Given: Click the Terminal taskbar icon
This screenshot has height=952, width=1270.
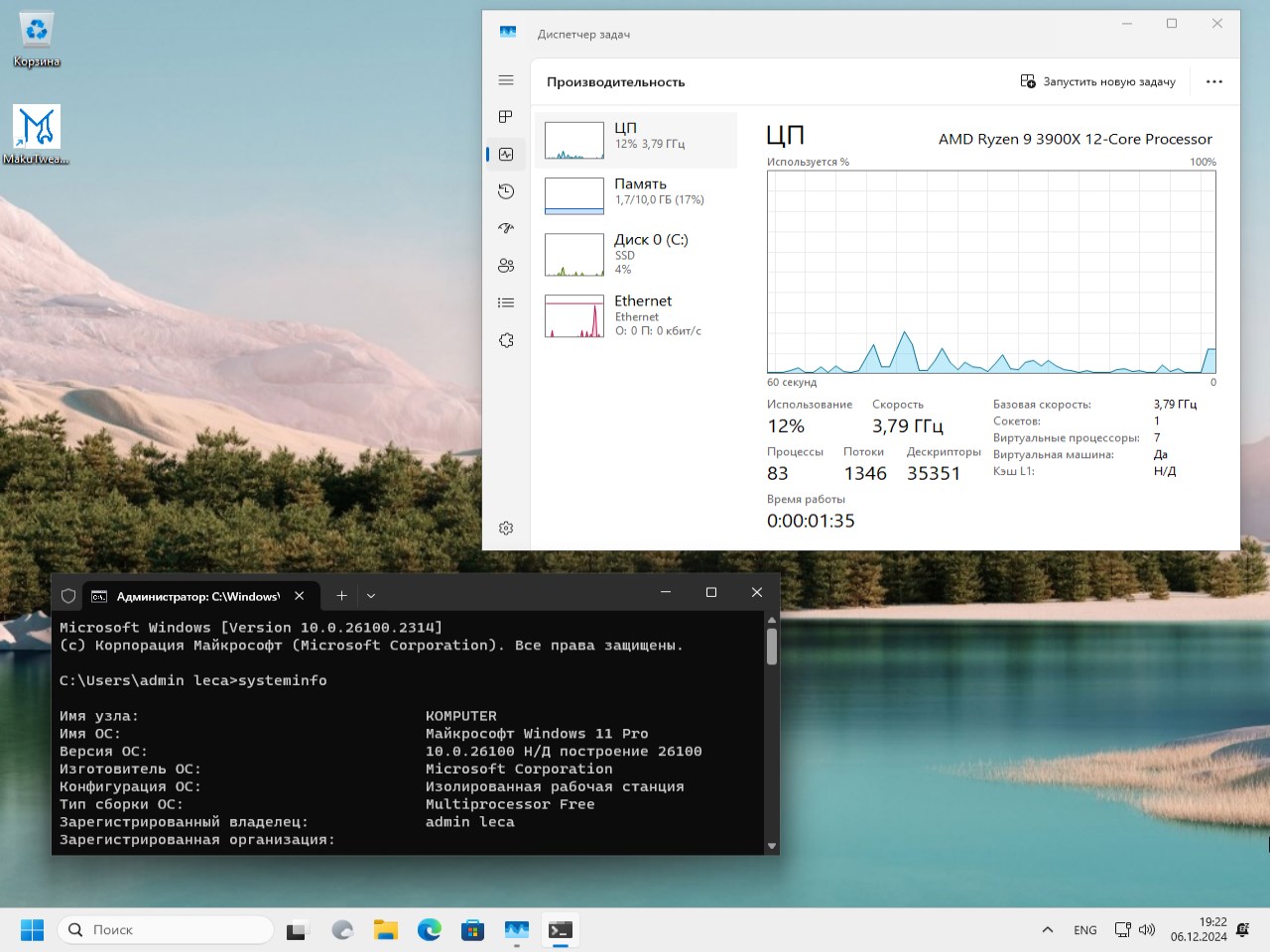Looking at the screenshot, I should click(561, 930).
